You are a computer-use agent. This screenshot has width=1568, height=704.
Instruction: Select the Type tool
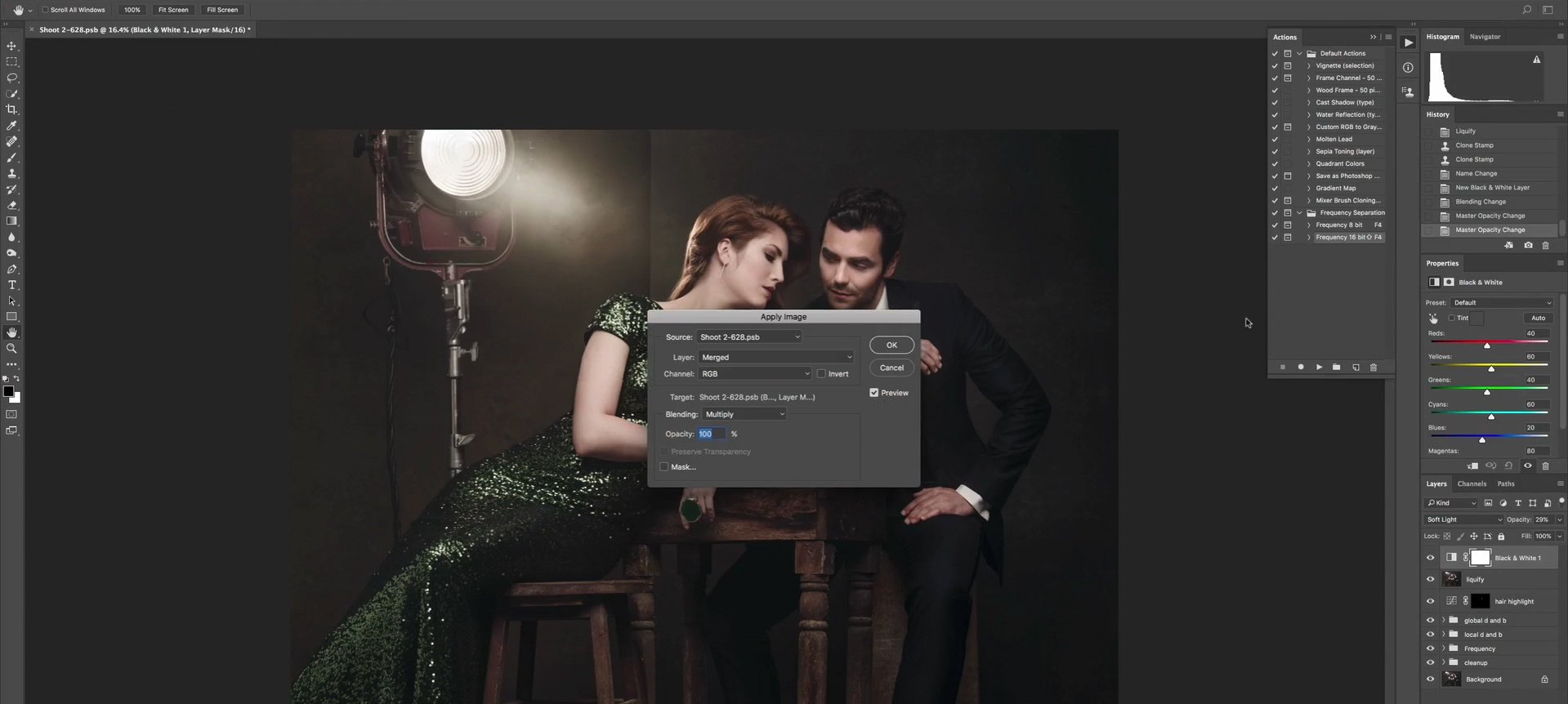point(11,285)
